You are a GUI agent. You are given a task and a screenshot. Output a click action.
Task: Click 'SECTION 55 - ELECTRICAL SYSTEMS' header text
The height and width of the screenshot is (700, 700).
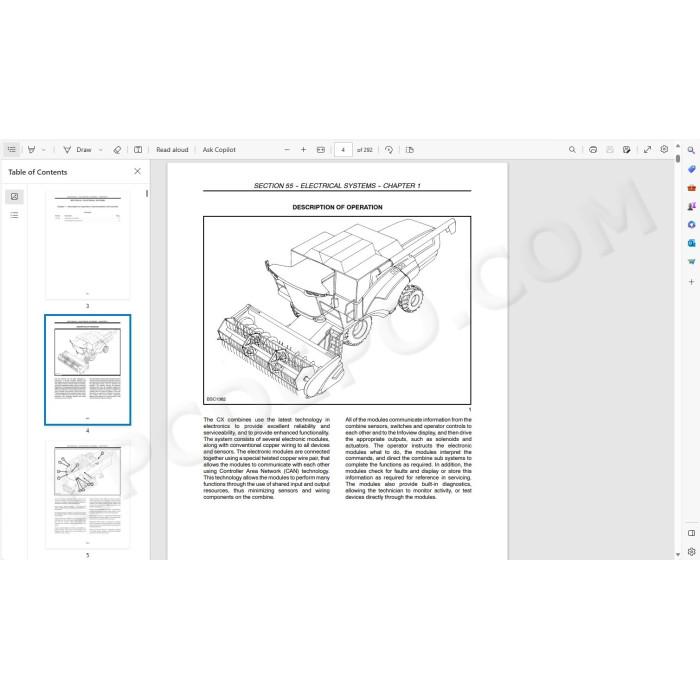pyautogui.click(x=315, y=186)
